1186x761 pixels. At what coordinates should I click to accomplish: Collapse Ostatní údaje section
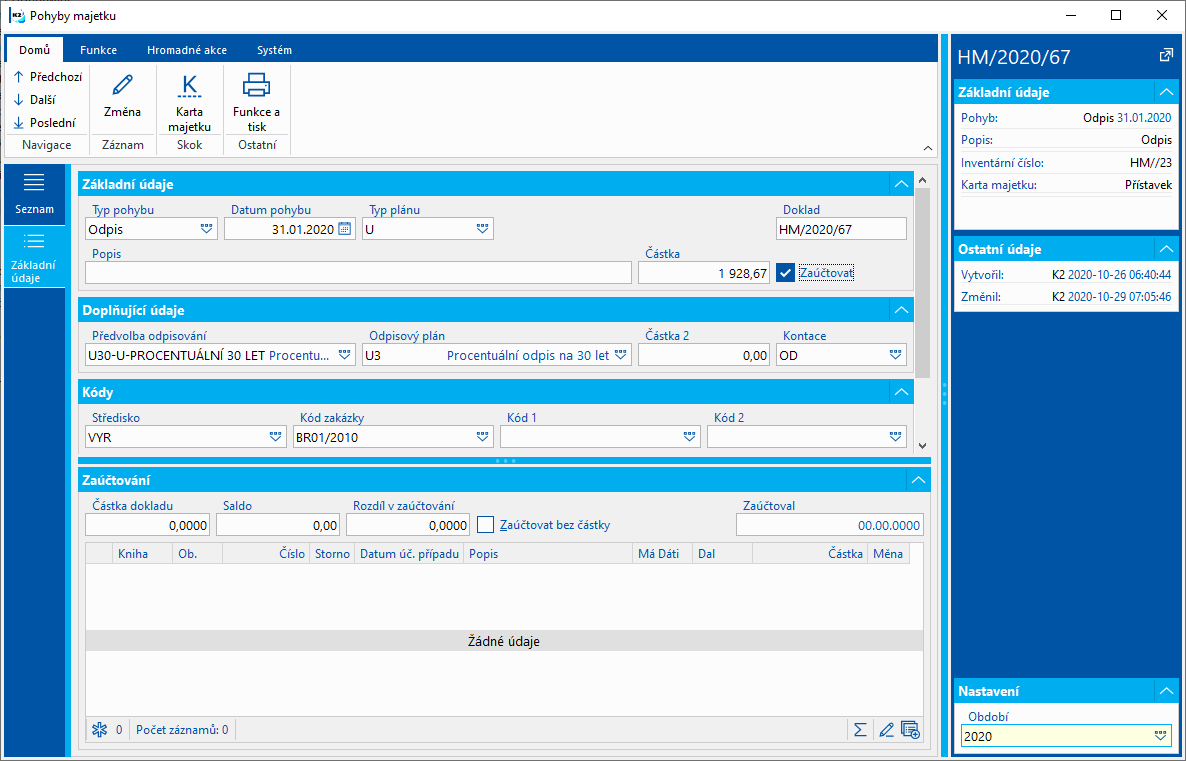pos(1166,249)
